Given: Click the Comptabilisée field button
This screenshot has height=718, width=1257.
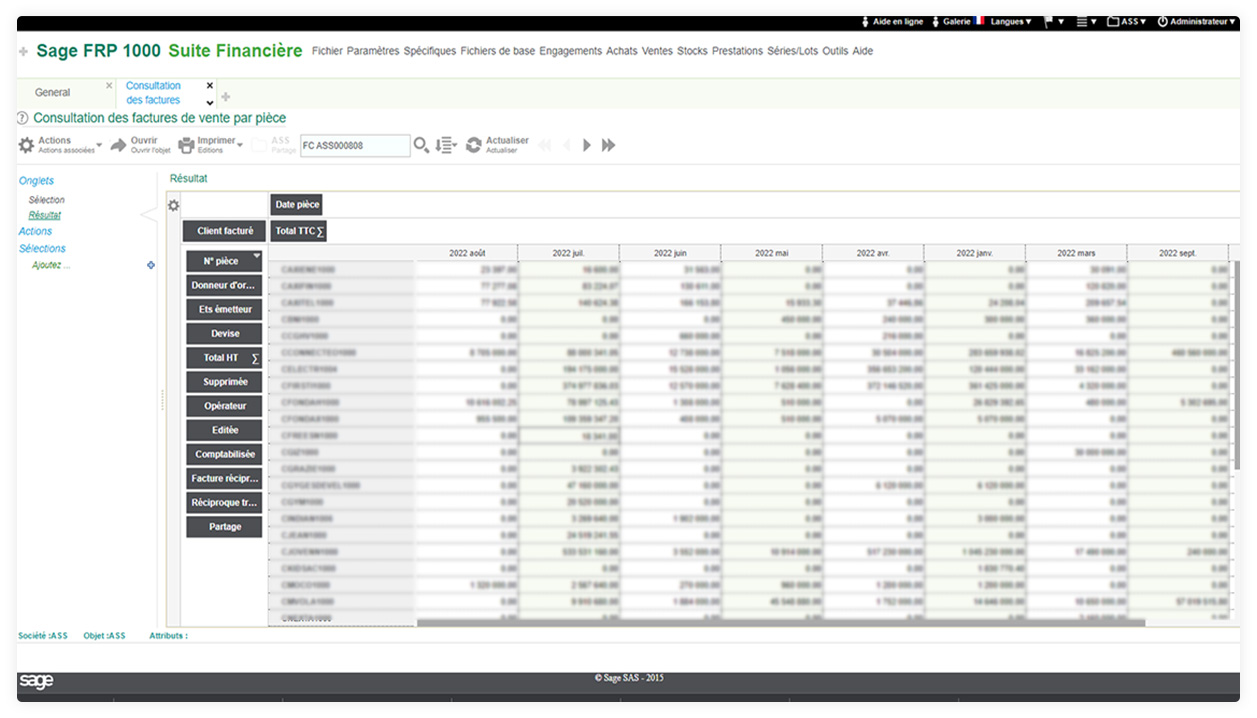Looking at the screenshot, I should coord(224,454).
